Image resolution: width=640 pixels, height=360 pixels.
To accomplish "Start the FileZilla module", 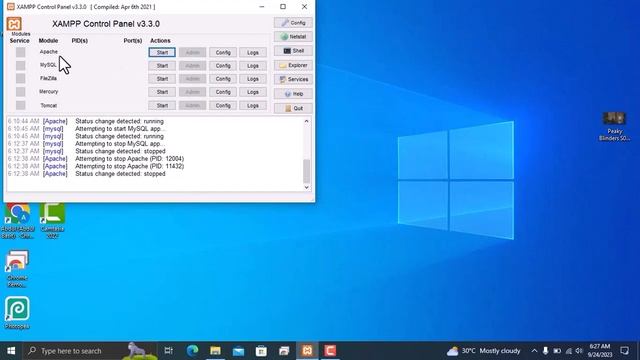I will [162, 79].
